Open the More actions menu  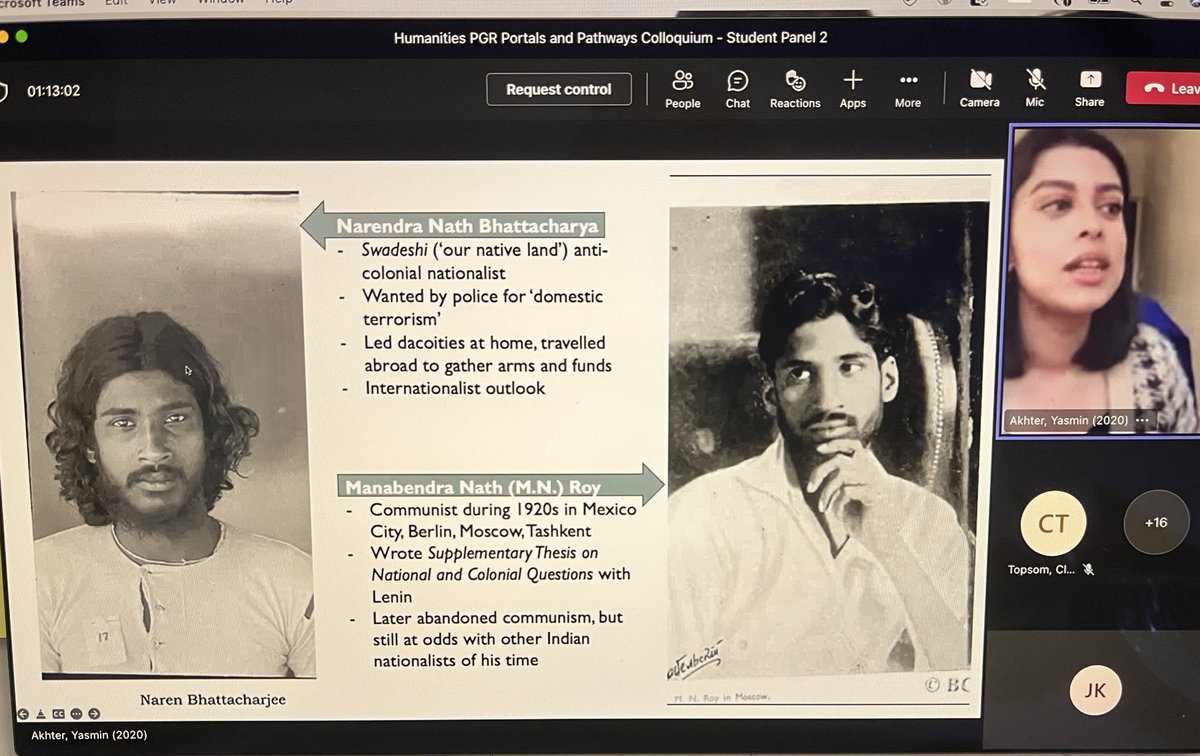908,88
